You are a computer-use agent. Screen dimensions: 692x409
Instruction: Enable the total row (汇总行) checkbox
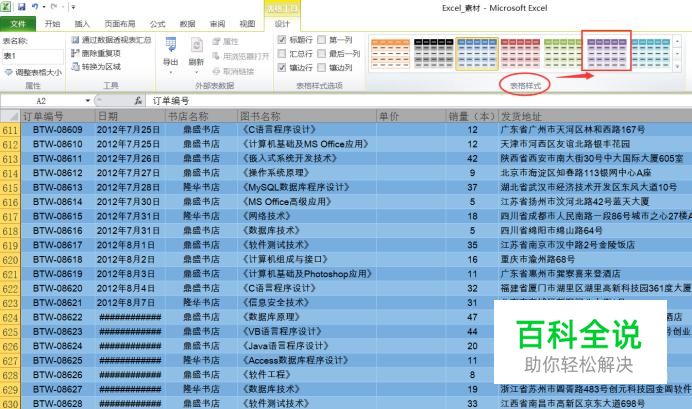(x=282, y=53)
